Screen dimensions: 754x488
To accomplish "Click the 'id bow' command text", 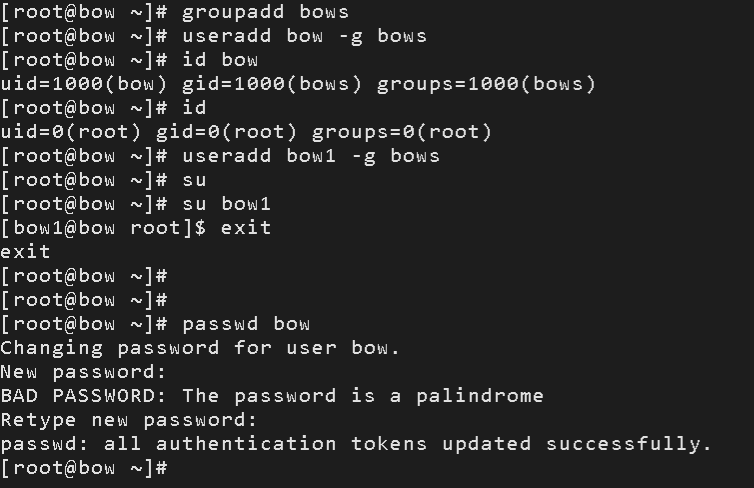I will click(x=220, y=60).
